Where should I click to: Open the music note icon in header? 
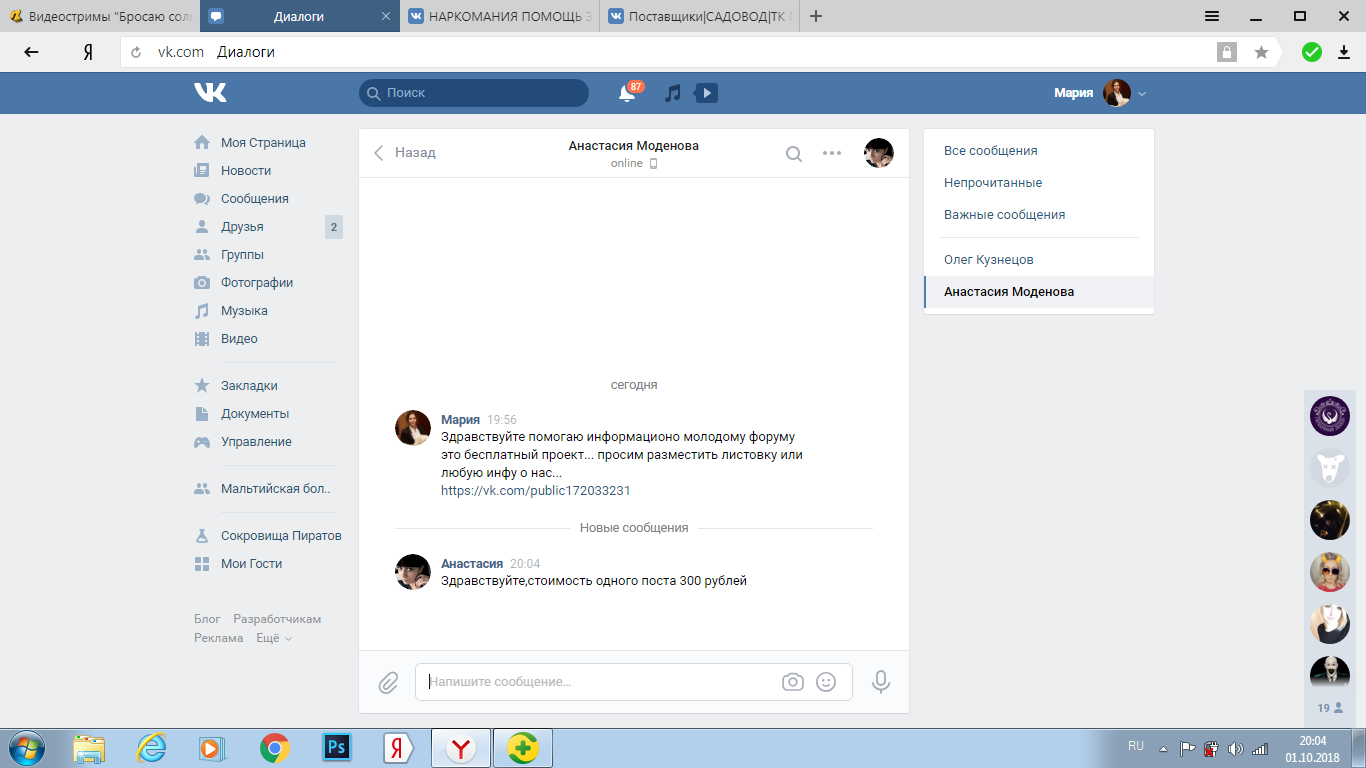[x=673, y=93]
